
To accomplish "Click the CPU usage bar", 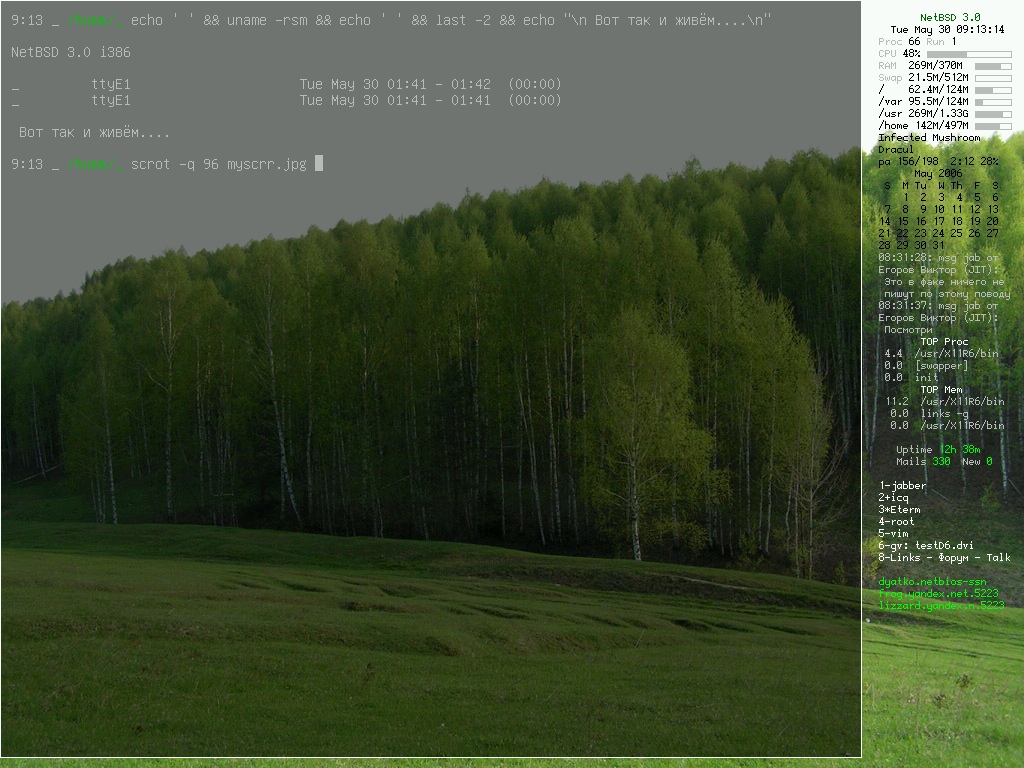I will point(969,54).
